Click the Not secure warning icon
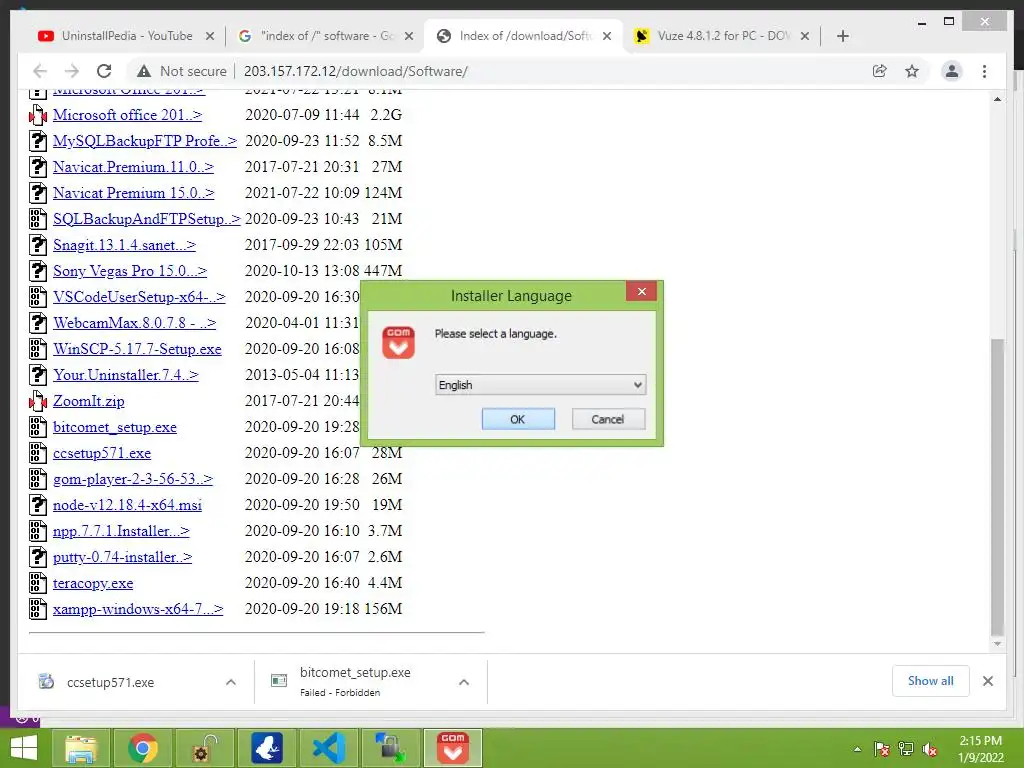This screenshot has width=1024, height=768. 144,71
